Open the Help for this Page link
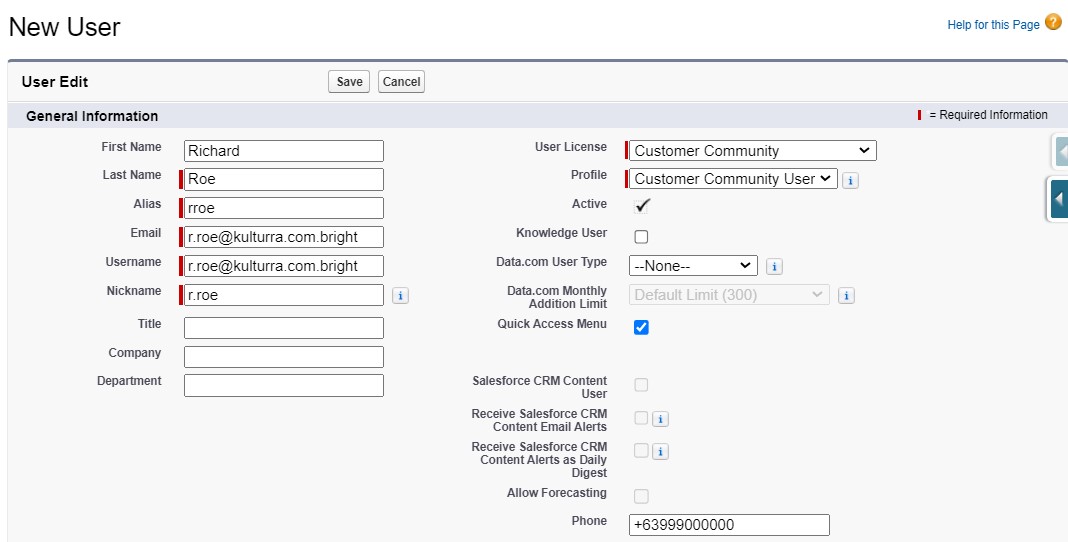Viewport: 1068px width, 542px height. [x=992, y=25]
